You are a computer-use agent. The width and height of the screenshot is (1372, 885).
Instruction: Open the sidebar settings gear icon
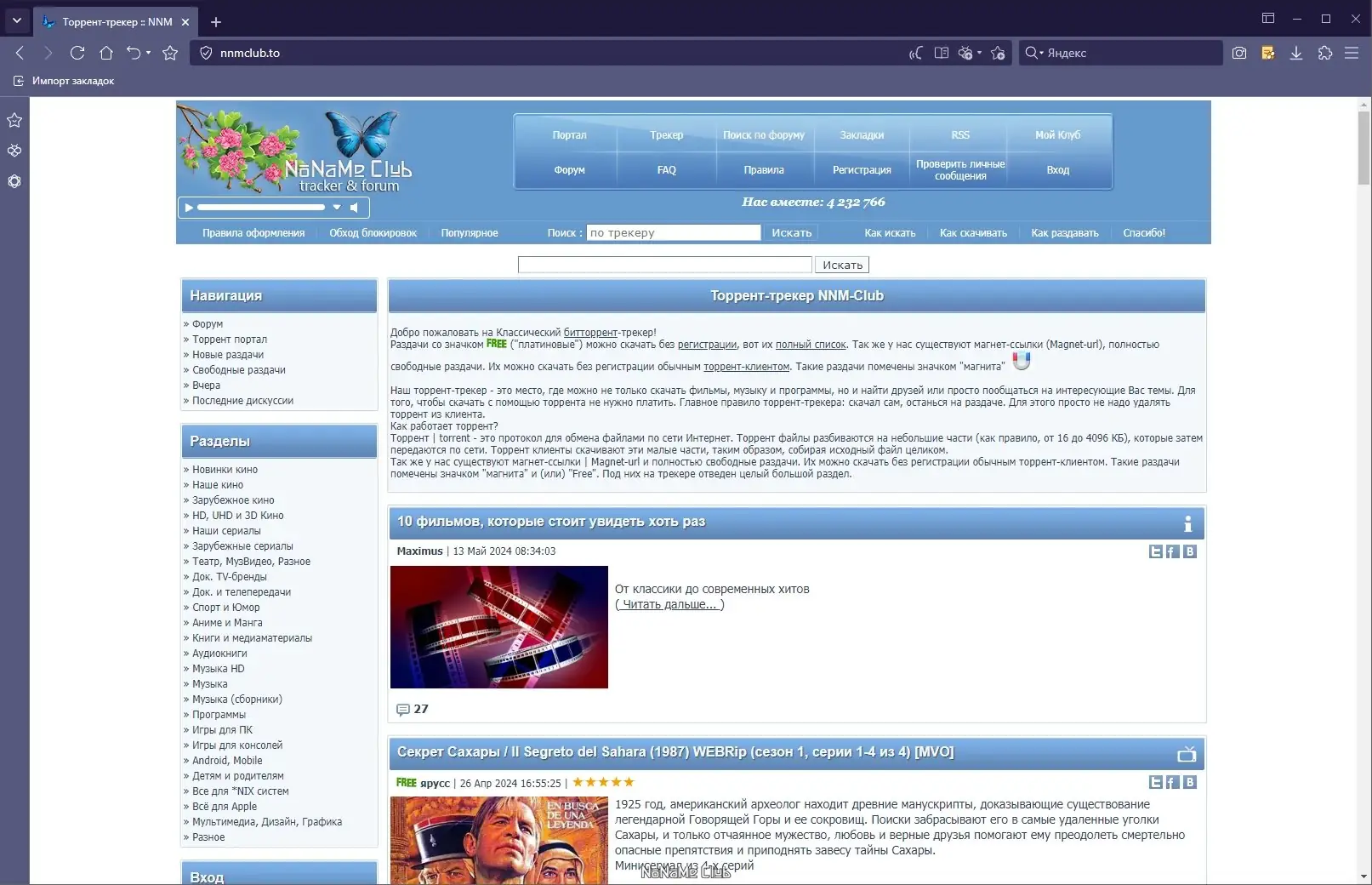(x=14, y=181)
